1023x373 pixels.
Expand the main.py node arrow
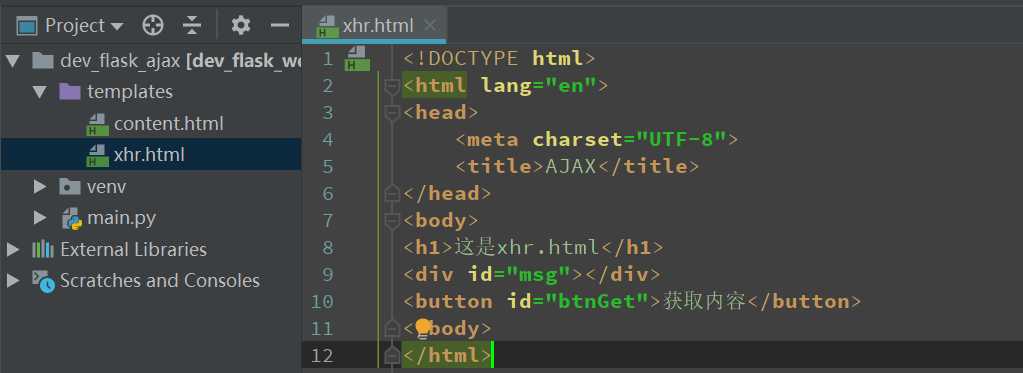(x=40, y=218)
